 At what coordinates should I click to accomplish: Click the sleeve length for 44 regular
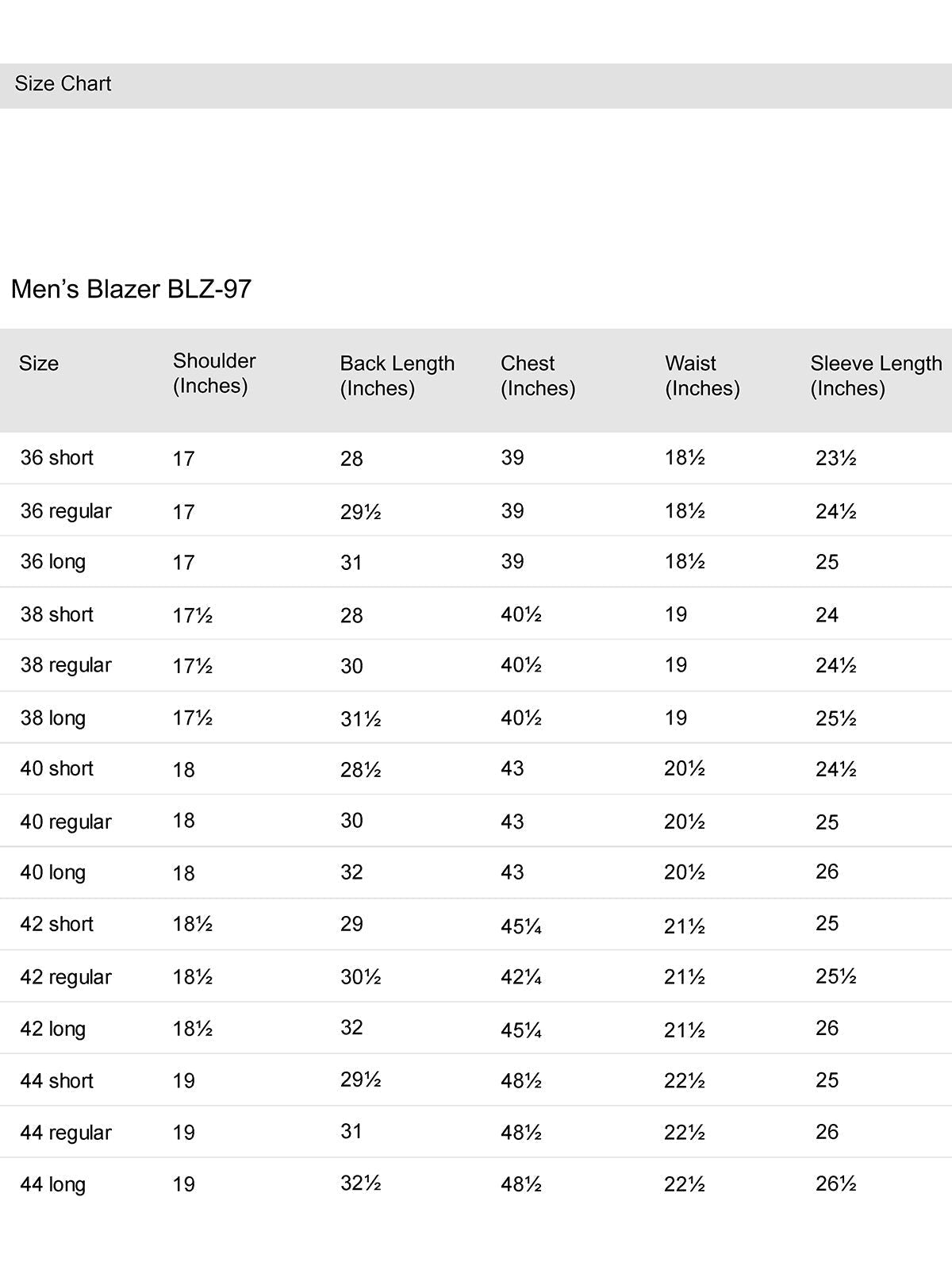click(x=827, y=1132)
